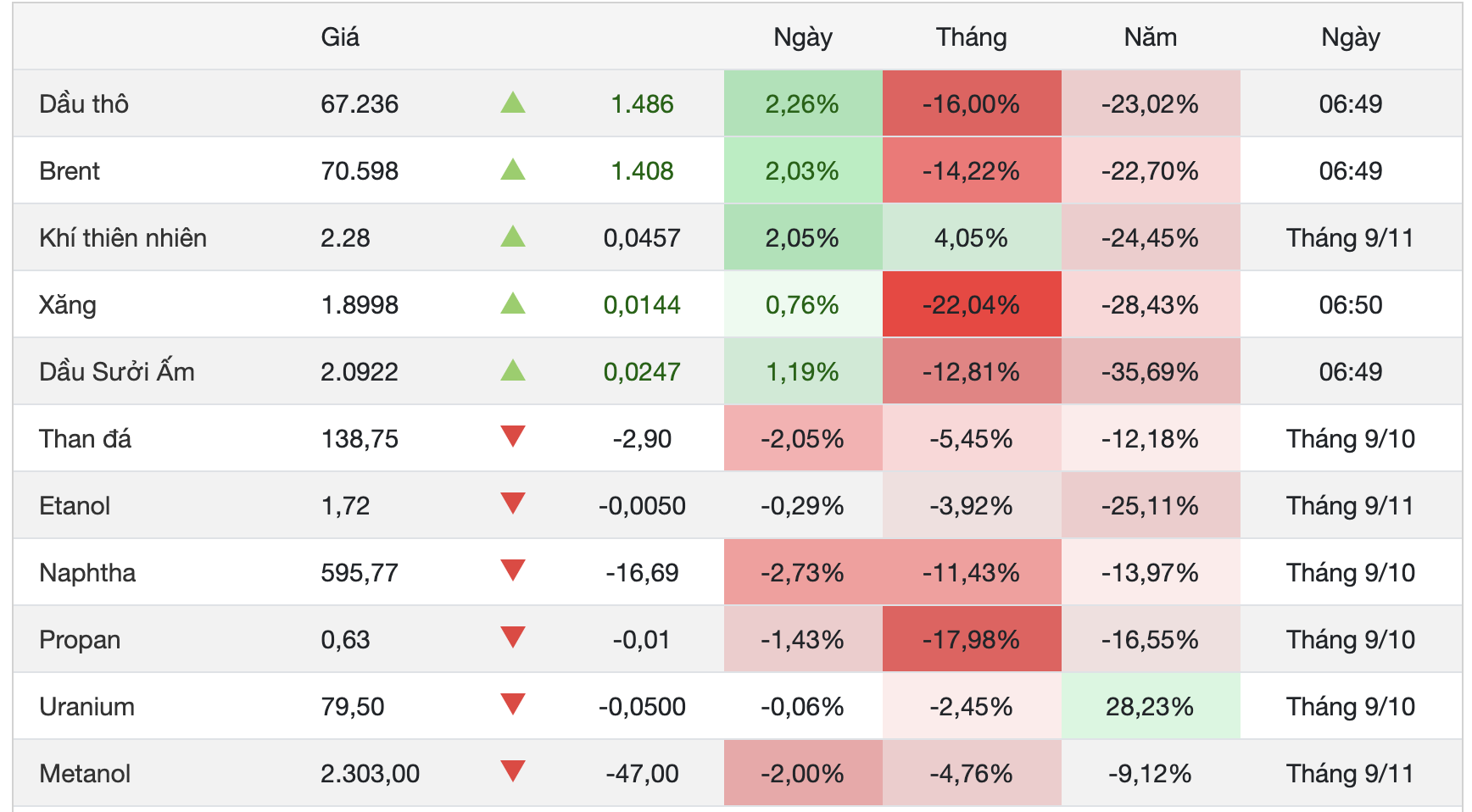Click the red arrow in Metanol row
The width and height of the screenshot is (1472, 812).
pos(513,771)
